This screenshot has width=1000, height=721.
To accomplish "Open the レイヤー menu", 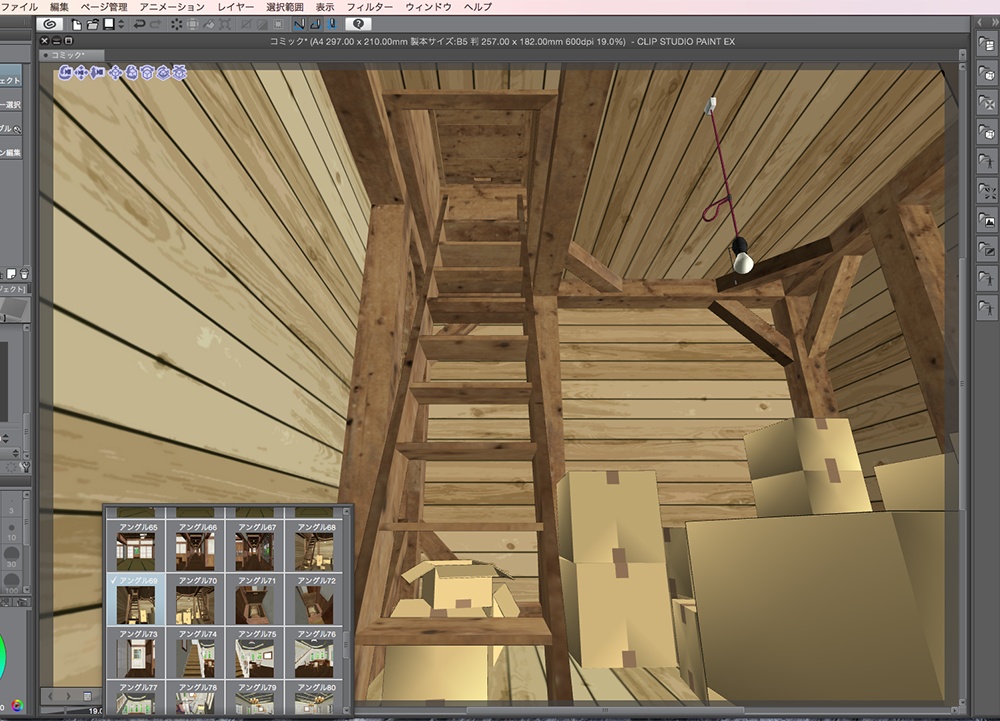I will click(x=235, y=7).
